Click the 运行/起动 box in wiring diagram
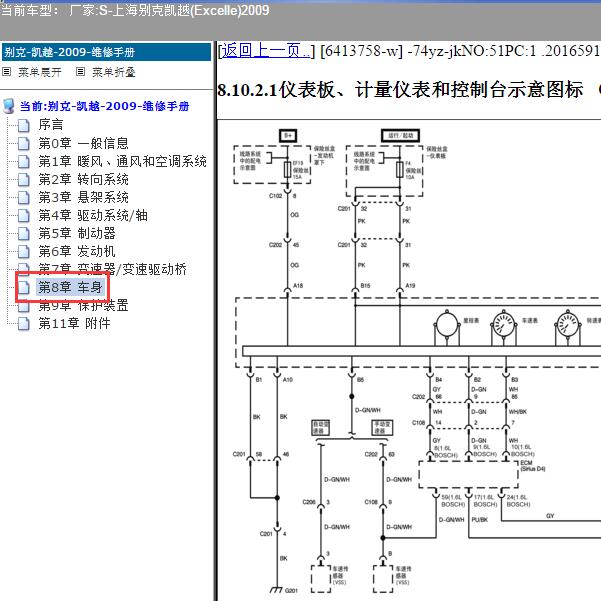The image size is (601, 601). [x=401, y=136]
